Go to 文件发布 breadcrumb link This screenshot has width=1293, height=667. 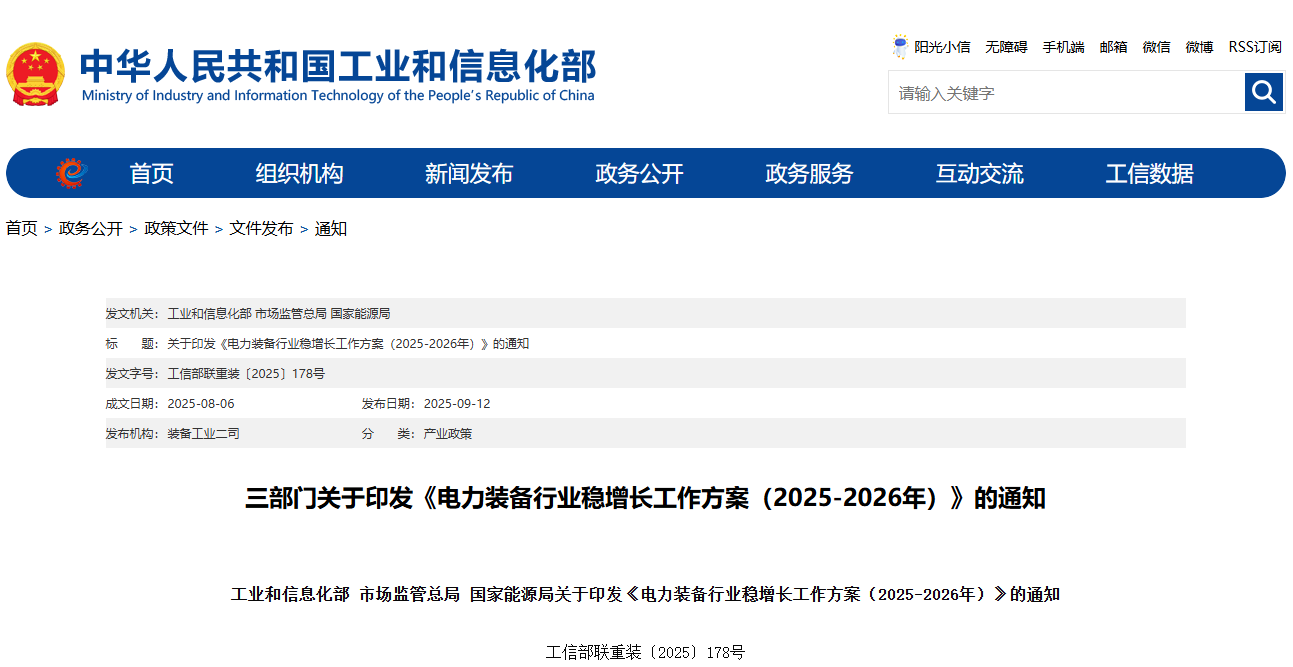point(261,229)
